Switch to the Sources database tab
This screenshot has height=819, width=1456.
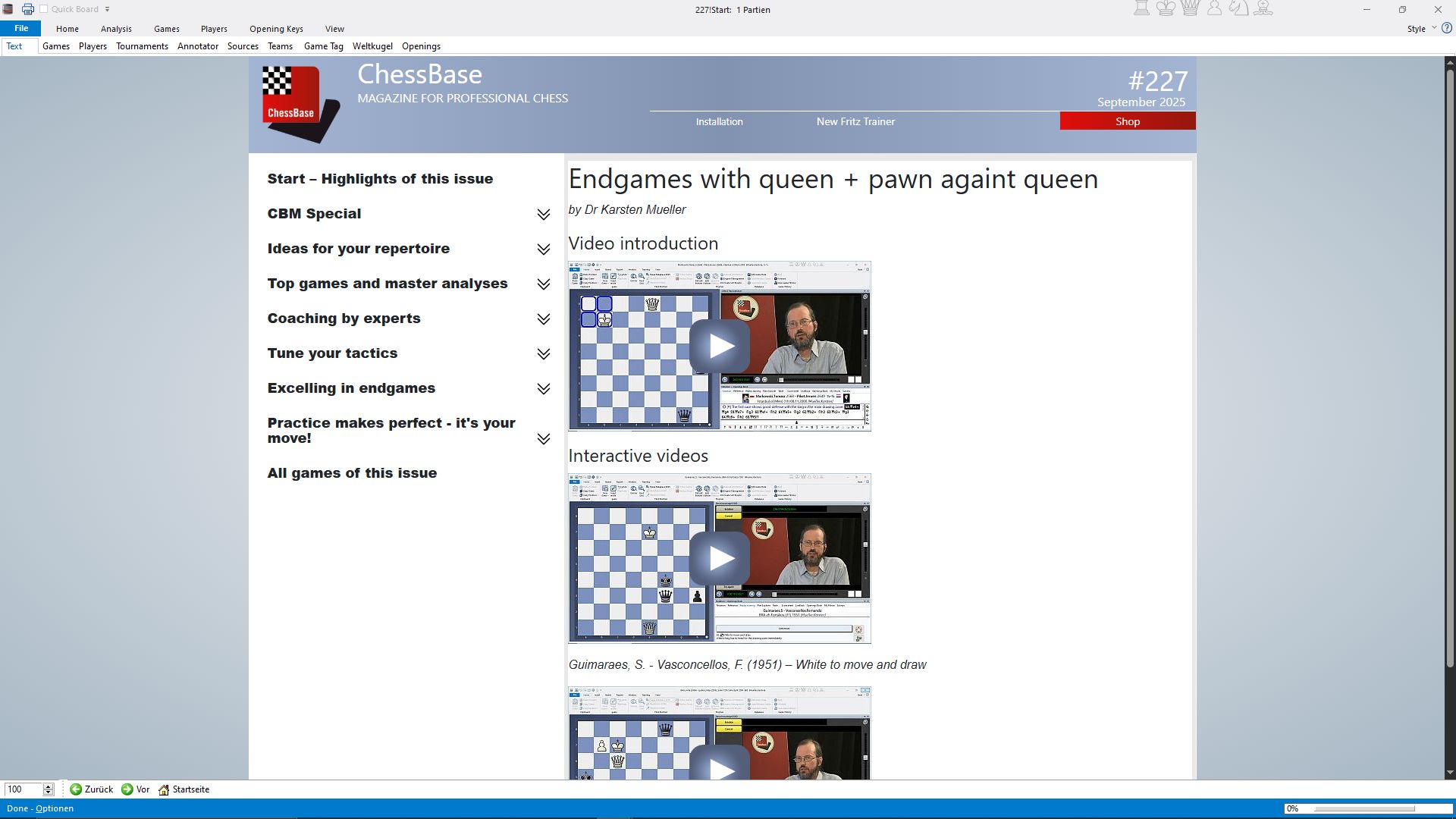point(243,46)
